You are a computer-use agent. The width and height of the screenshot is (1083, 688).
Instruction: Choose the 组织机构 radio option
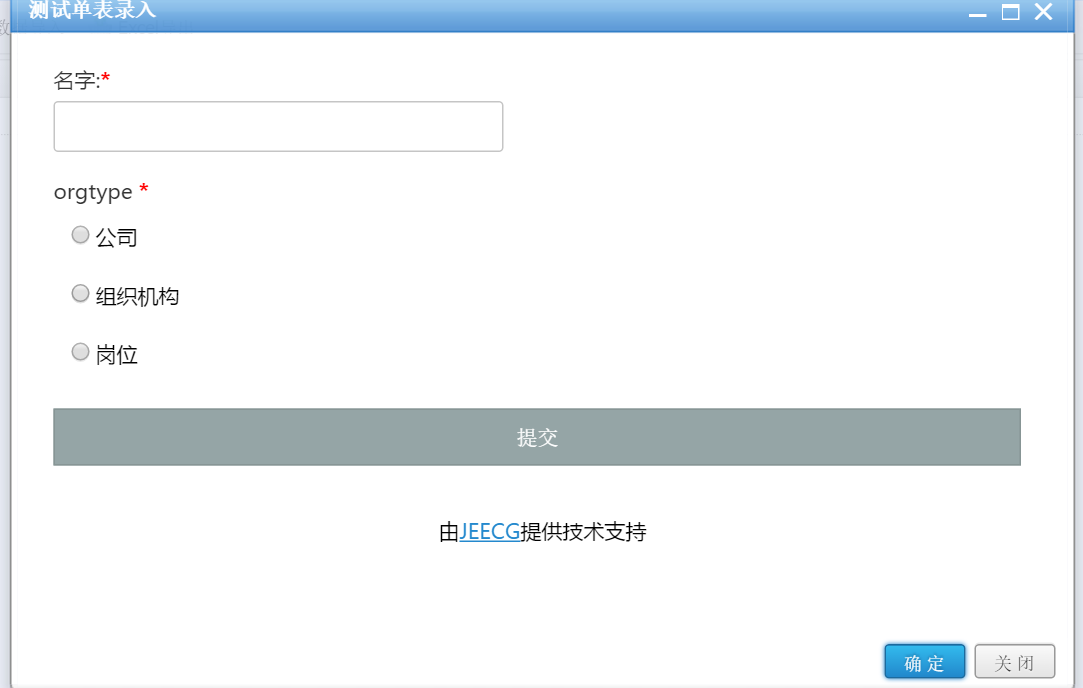[x=80, y=294]
